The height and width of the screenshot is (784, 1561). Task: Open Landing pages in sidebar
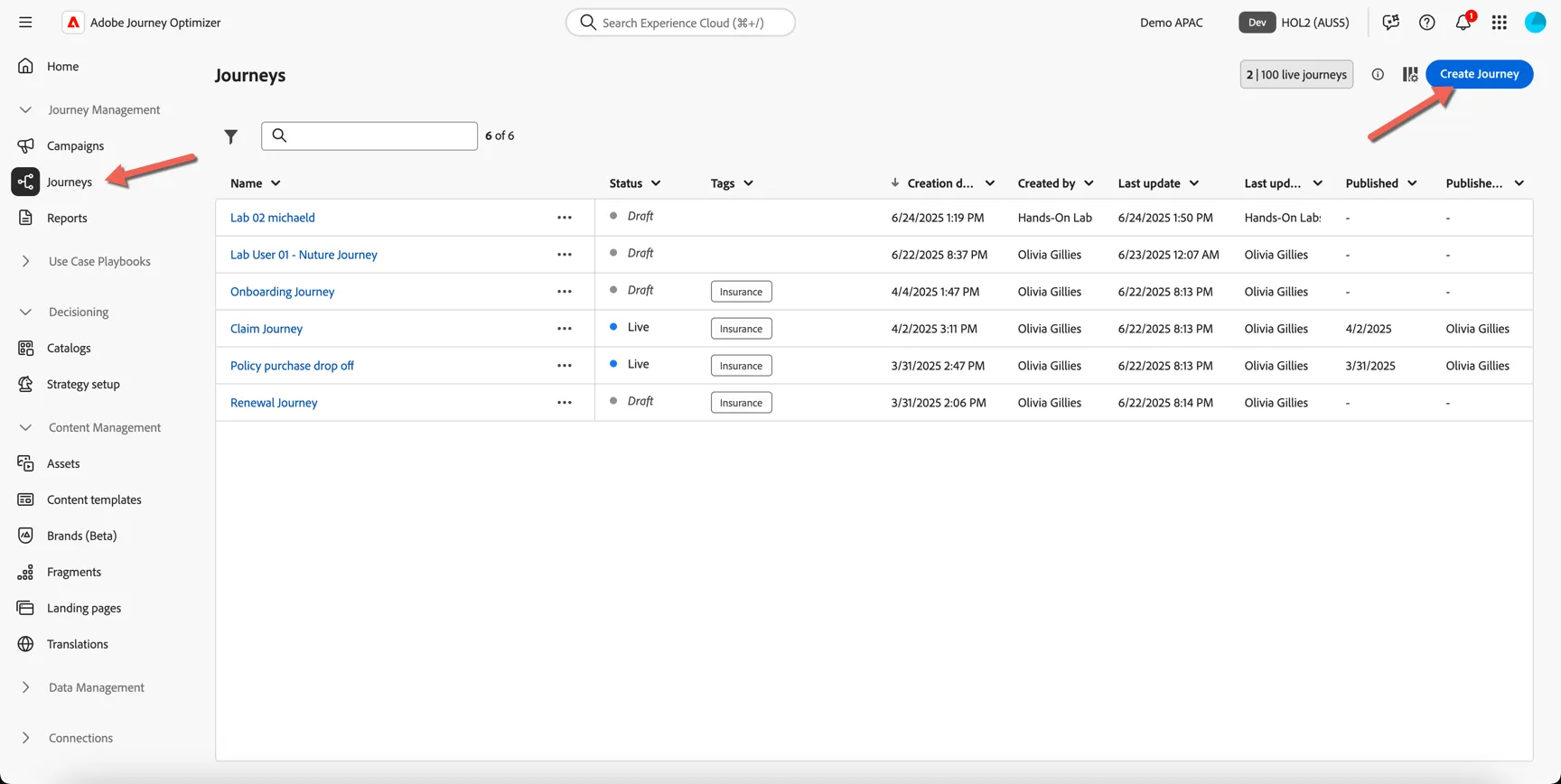click(84, 608)
